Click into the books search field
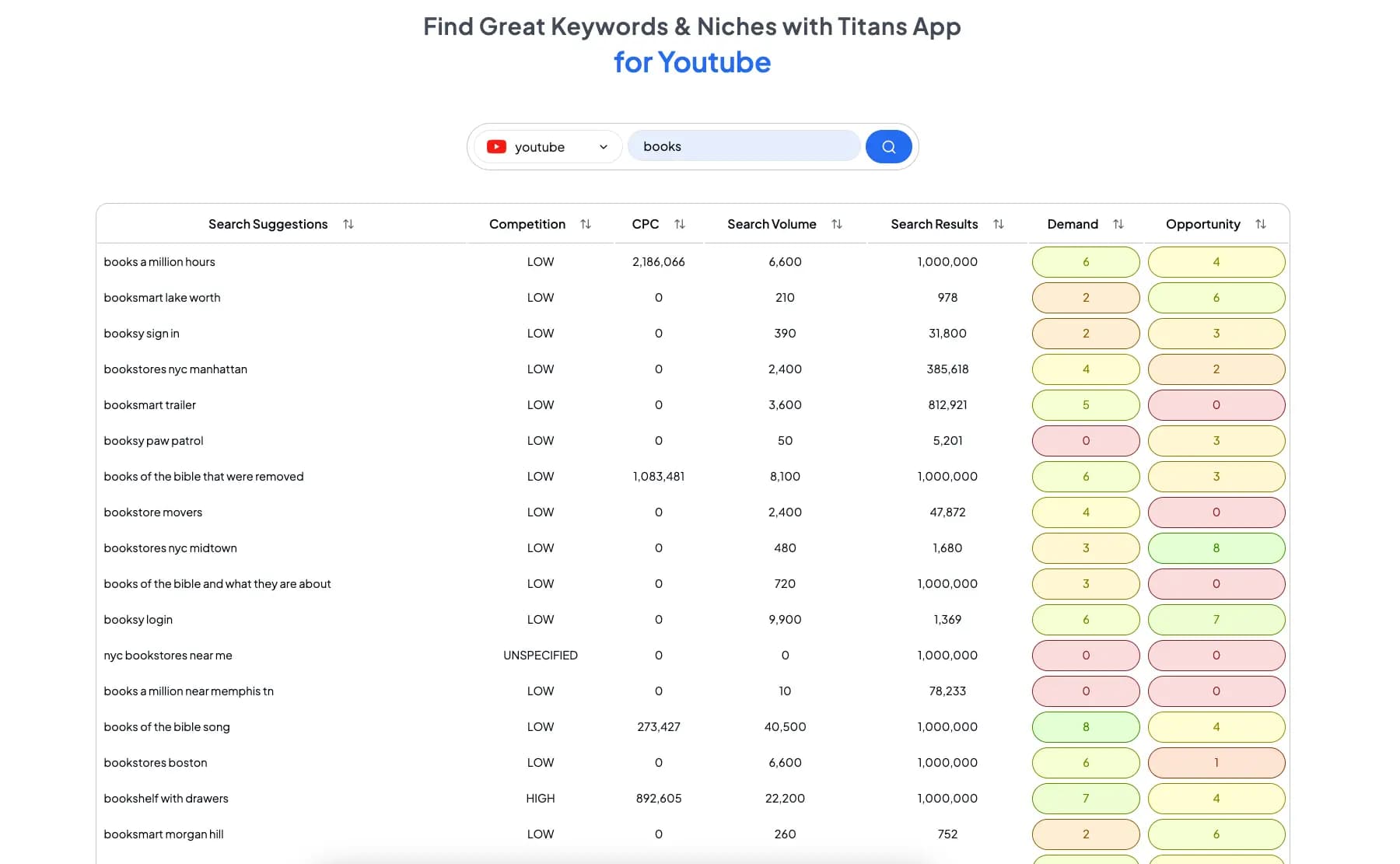 click(744, 146)
